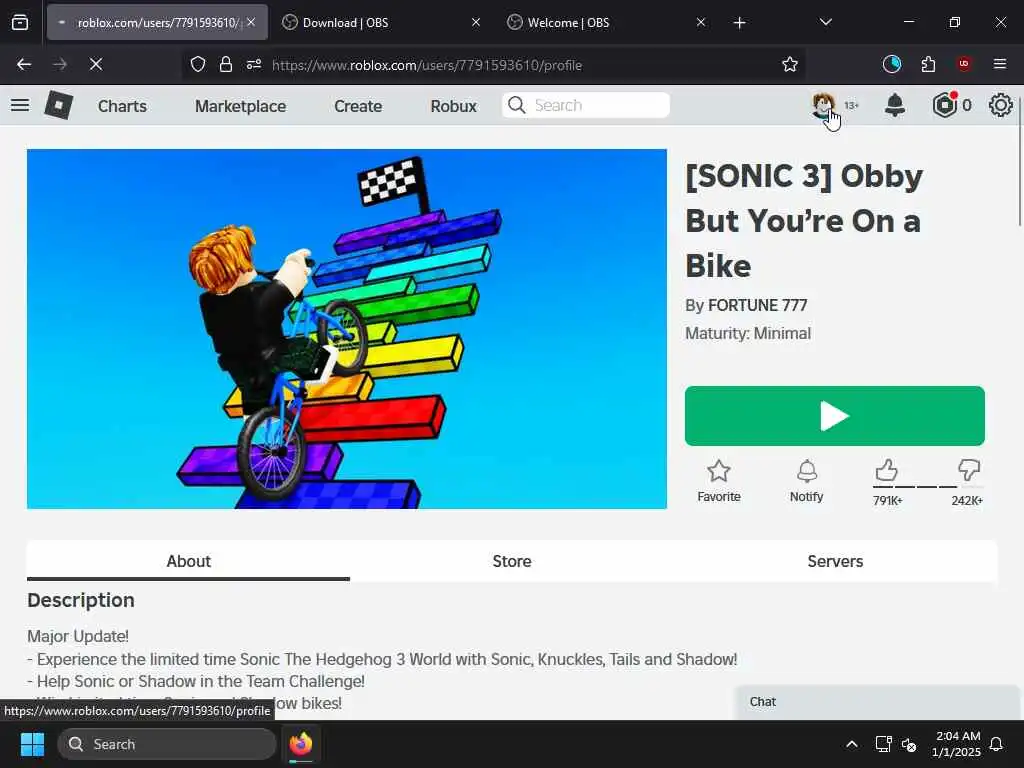The image size is (1024, 768).
Task: Open the Roblox hamburger navigation menu
Action: pyautogui.click(x=20, y=105)
